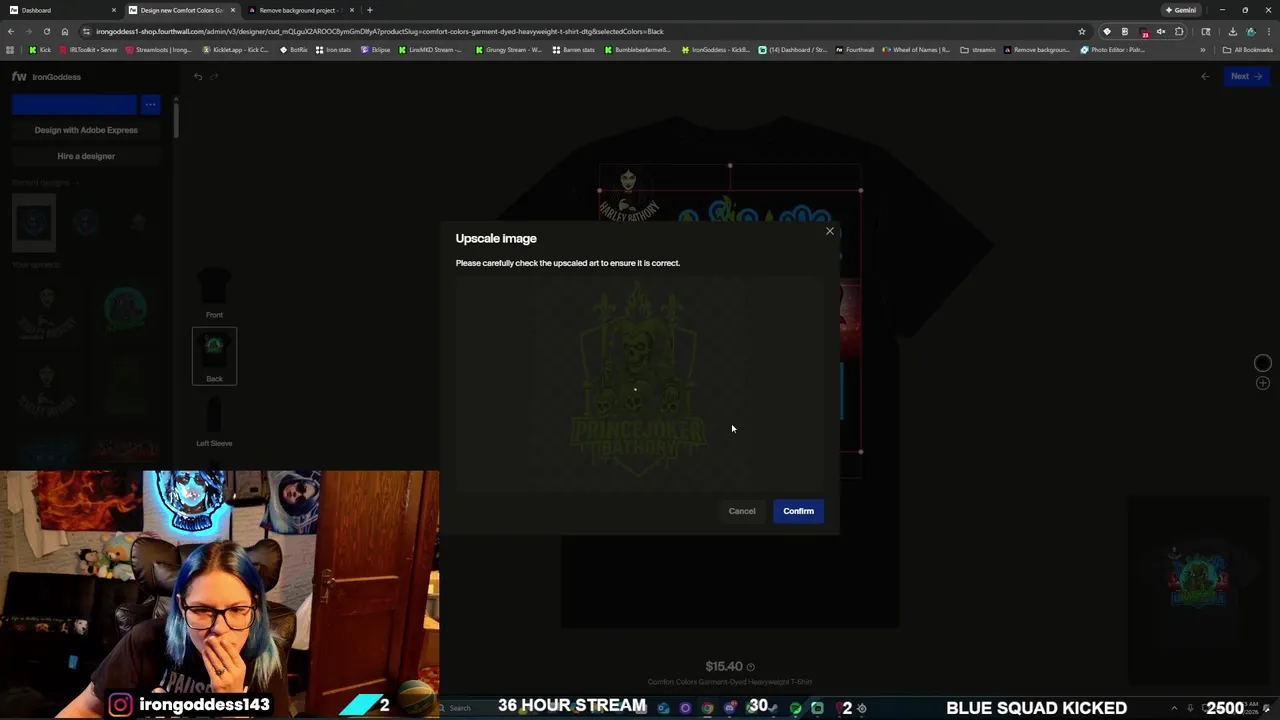Open the Photo Editor Pixlr bookmark
1280x720 pixels.
click(x=1113, y=49)
